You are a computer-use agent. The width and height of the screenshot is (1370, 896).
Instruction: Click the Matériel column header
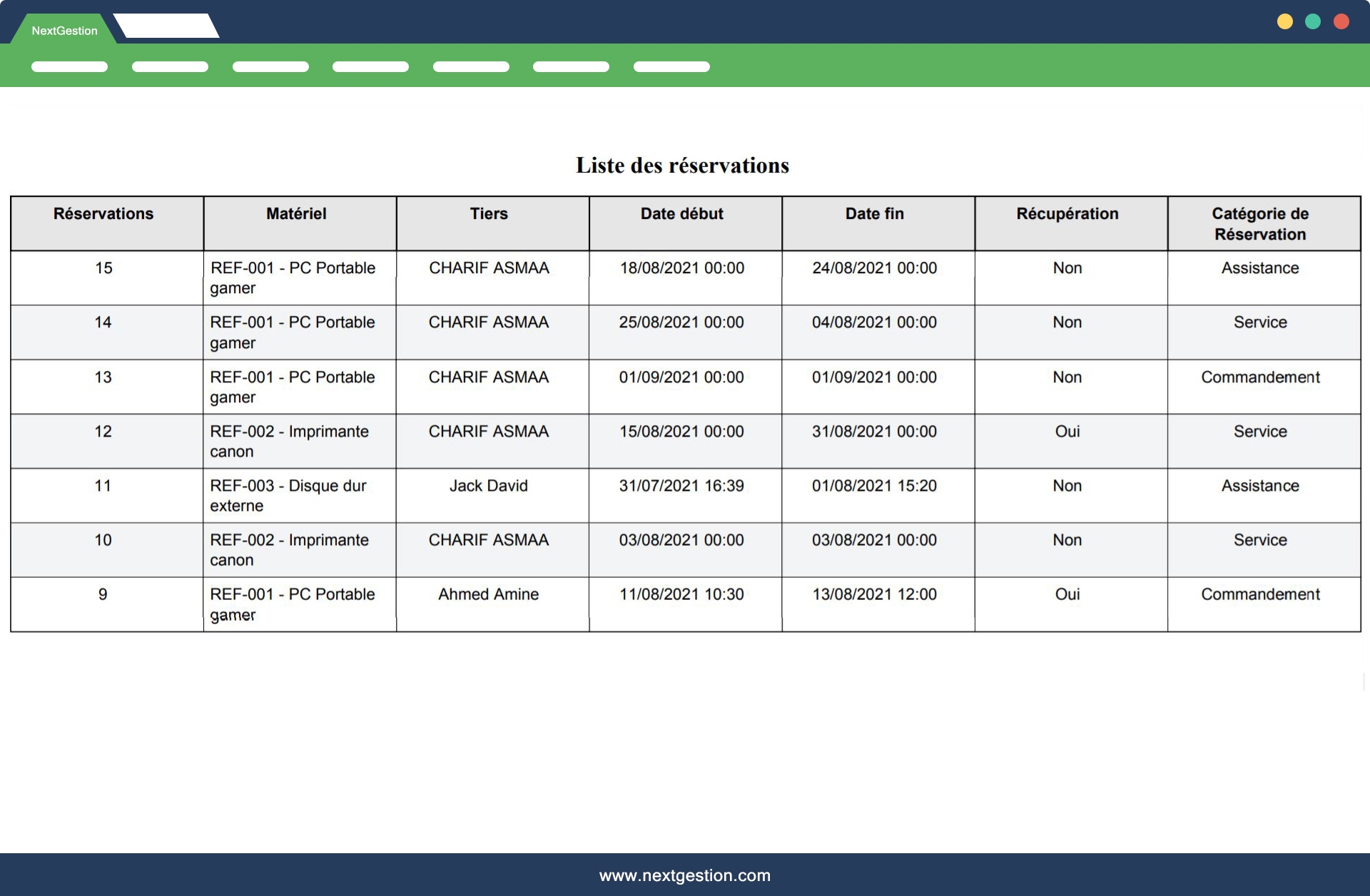296,214
